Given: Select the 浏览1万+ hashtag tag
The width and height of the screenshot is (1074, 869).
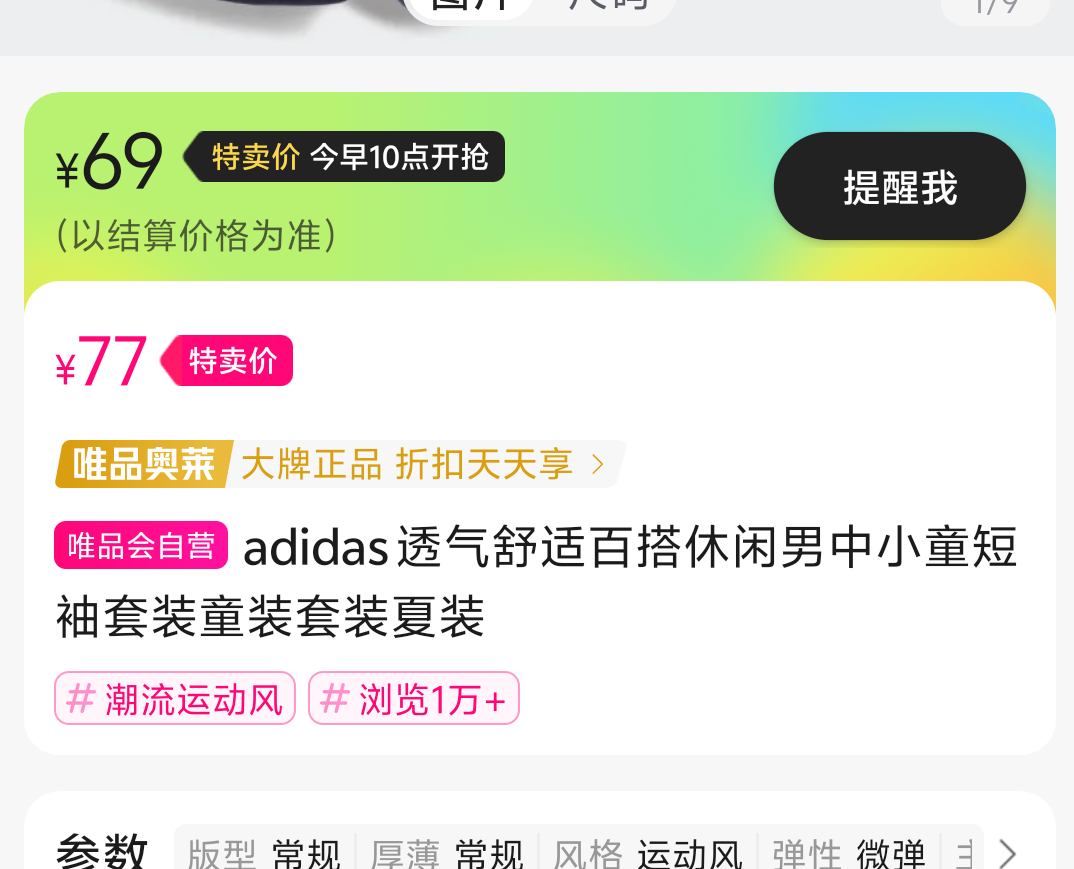Looking at the screenshot, I should tap(414, 698).
